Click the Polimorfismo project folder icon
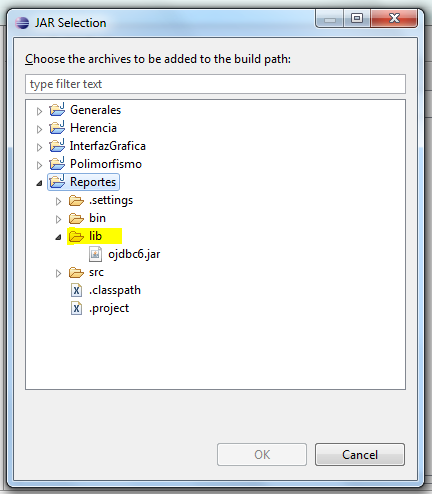This screenshot has width=432, height=494. [57, 163]
